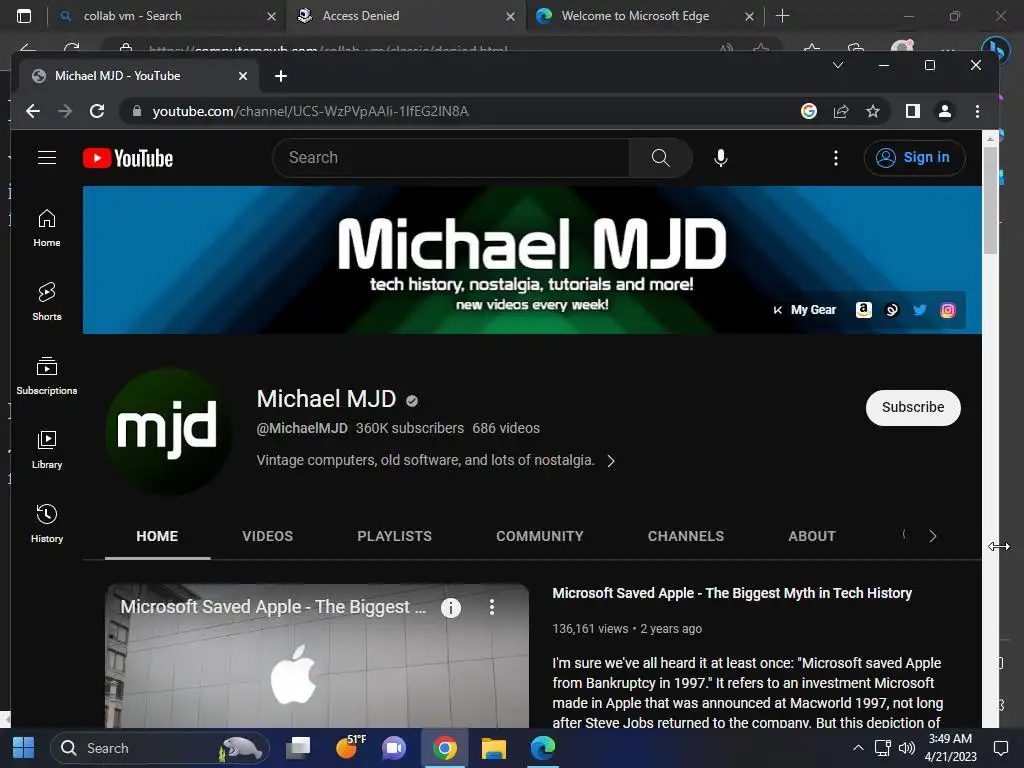The height and width of the screenshot is (768, 1024).
Task: Switch to the Access Denied tab in Edge
Action: click(405, 16)
